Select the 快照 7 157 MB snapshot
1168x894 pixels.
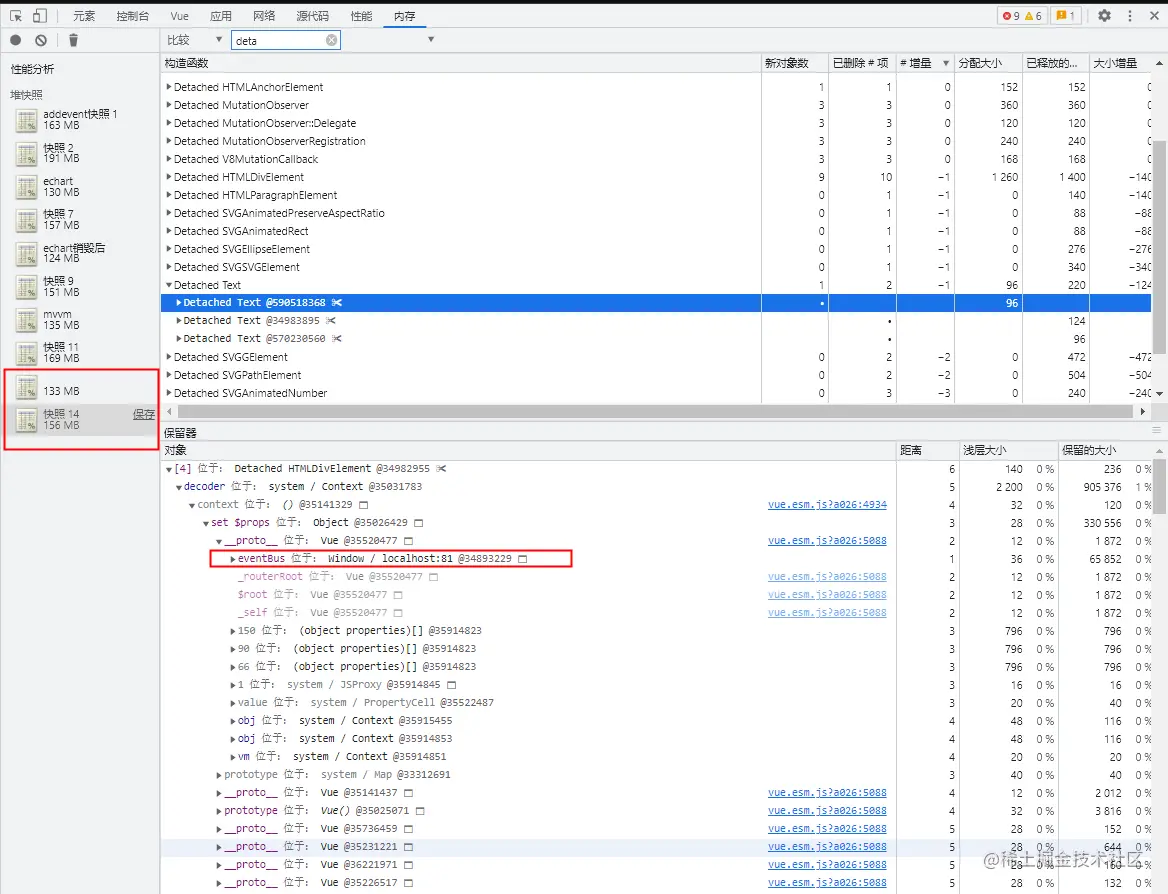click(x=80, y=219)
